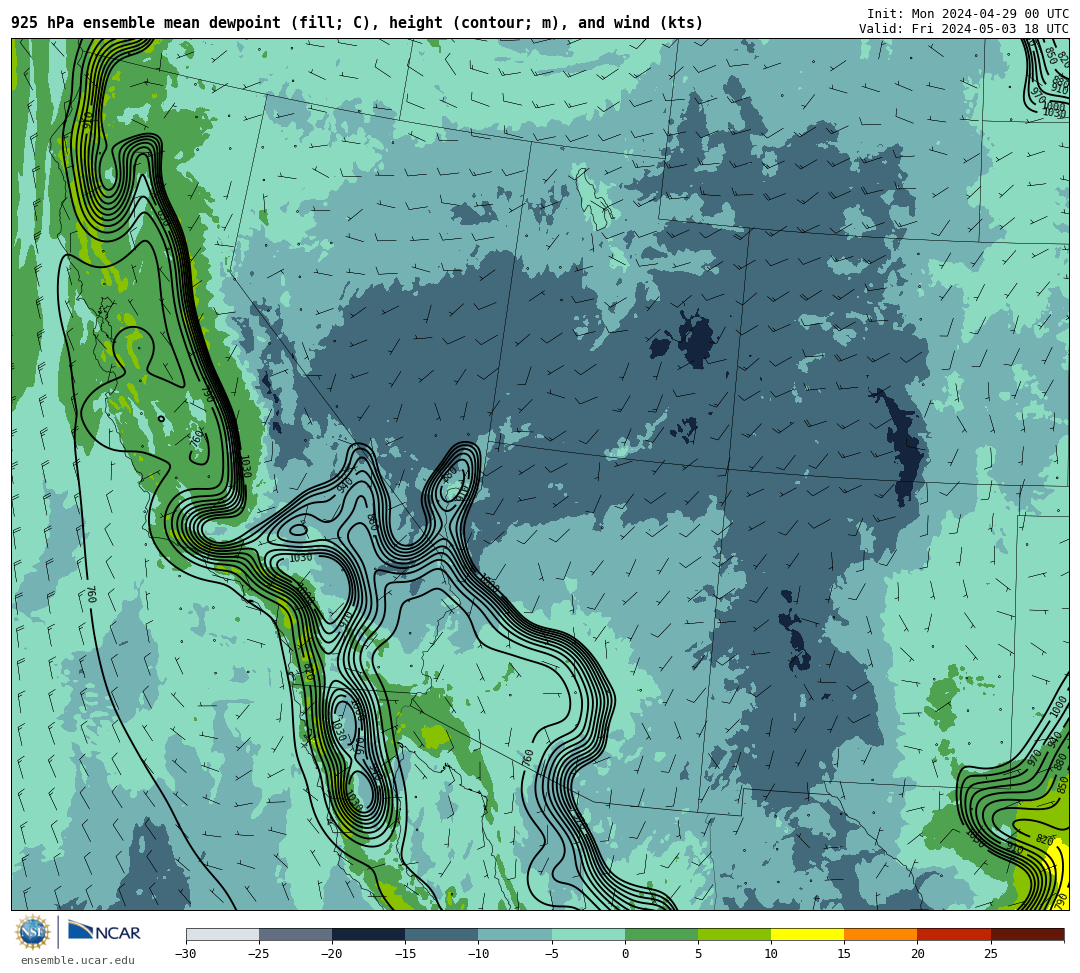The image size is (1080, 973).
Task: Click the -30 to -25 color swatch
Action: (222, 934)
